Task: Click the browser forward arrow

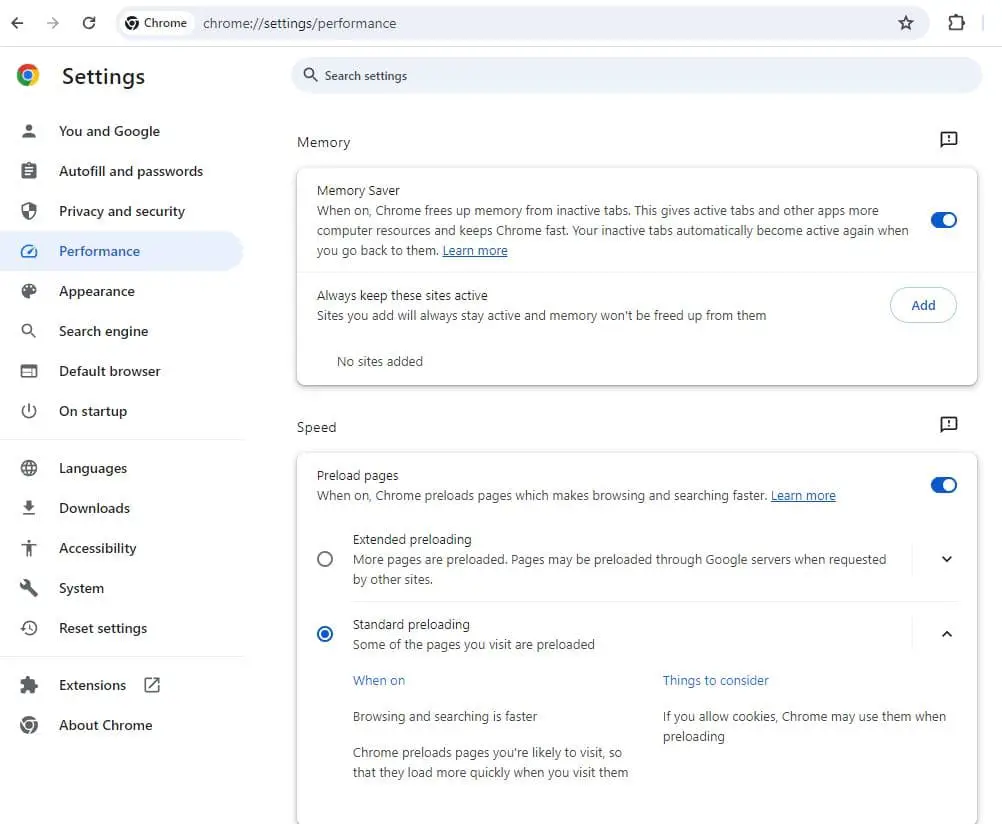Action: pos(53,23)
